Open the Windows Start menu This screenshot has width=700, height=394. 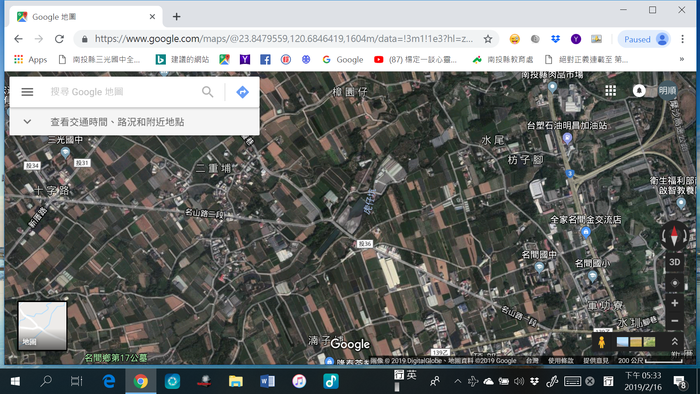point(15,382)
